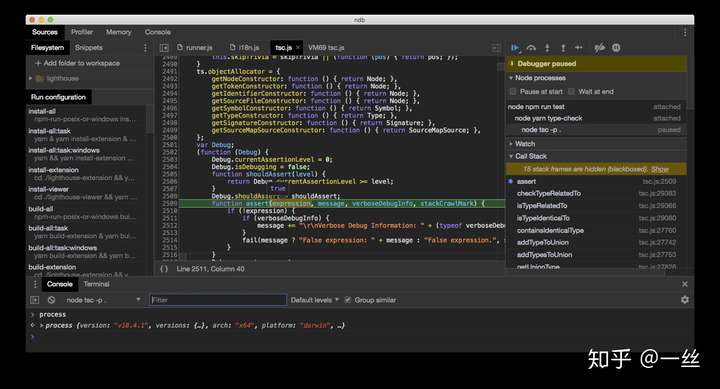Step into the next function call
The image size is (720, 389).
(x=547, y=47)
